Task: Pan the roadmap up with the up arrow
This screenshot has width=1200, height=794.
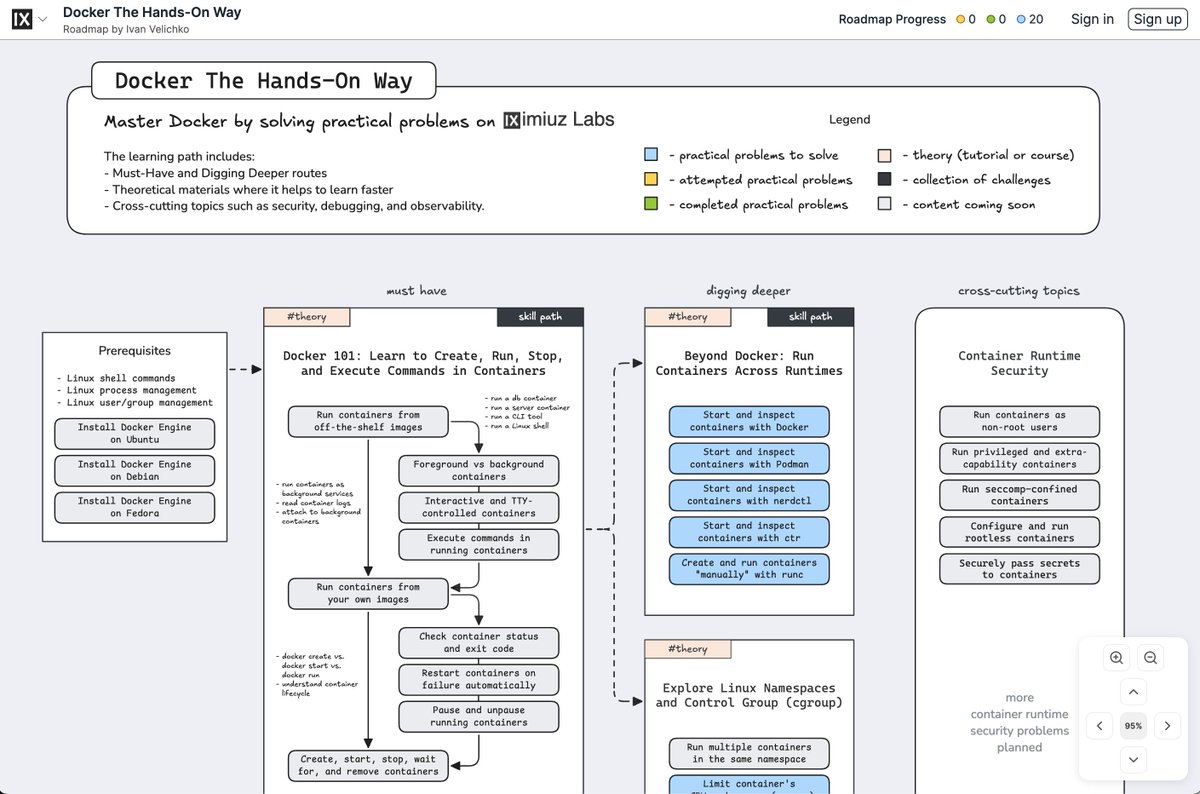Action: pyautogui.click(x=1133, y=691)
